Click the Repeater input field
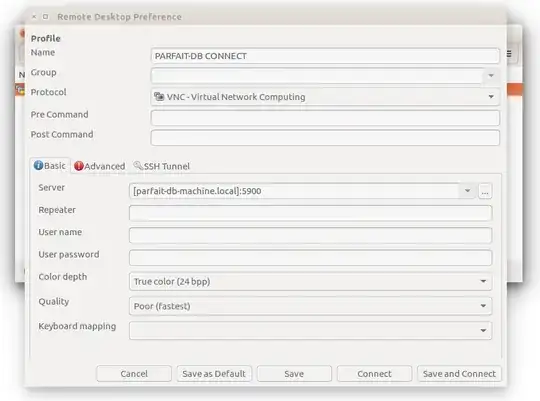540x401 pixels. pyautogui.click(x=310, y=213)
